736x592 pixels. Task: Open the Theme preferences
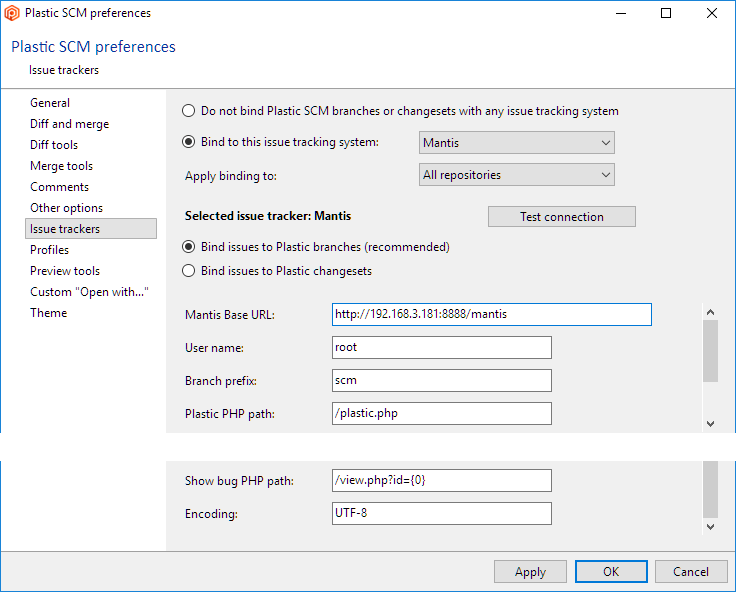coord(48,313)
